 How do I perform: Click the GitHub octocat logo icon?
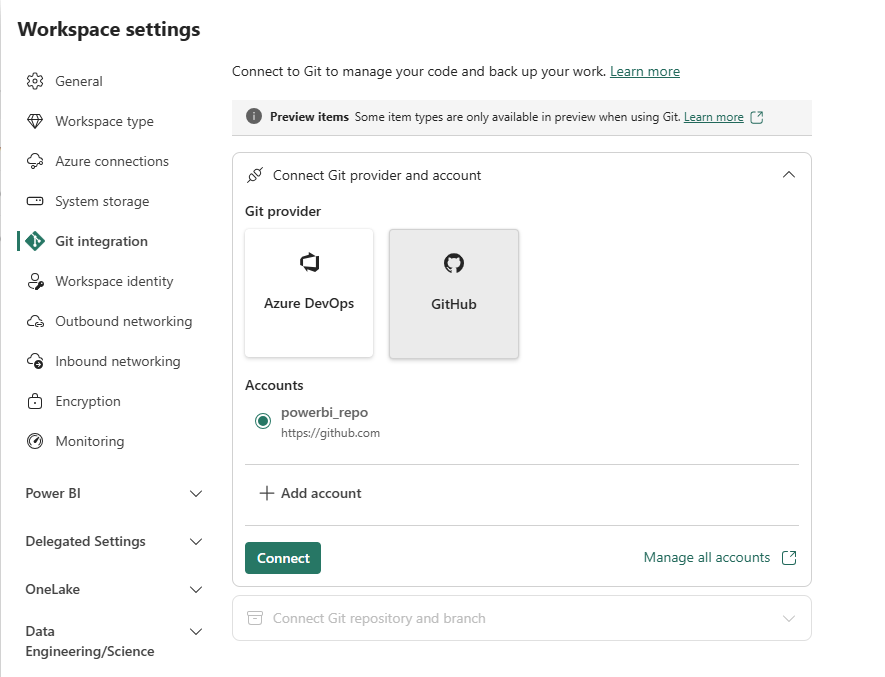pos(454,263)
